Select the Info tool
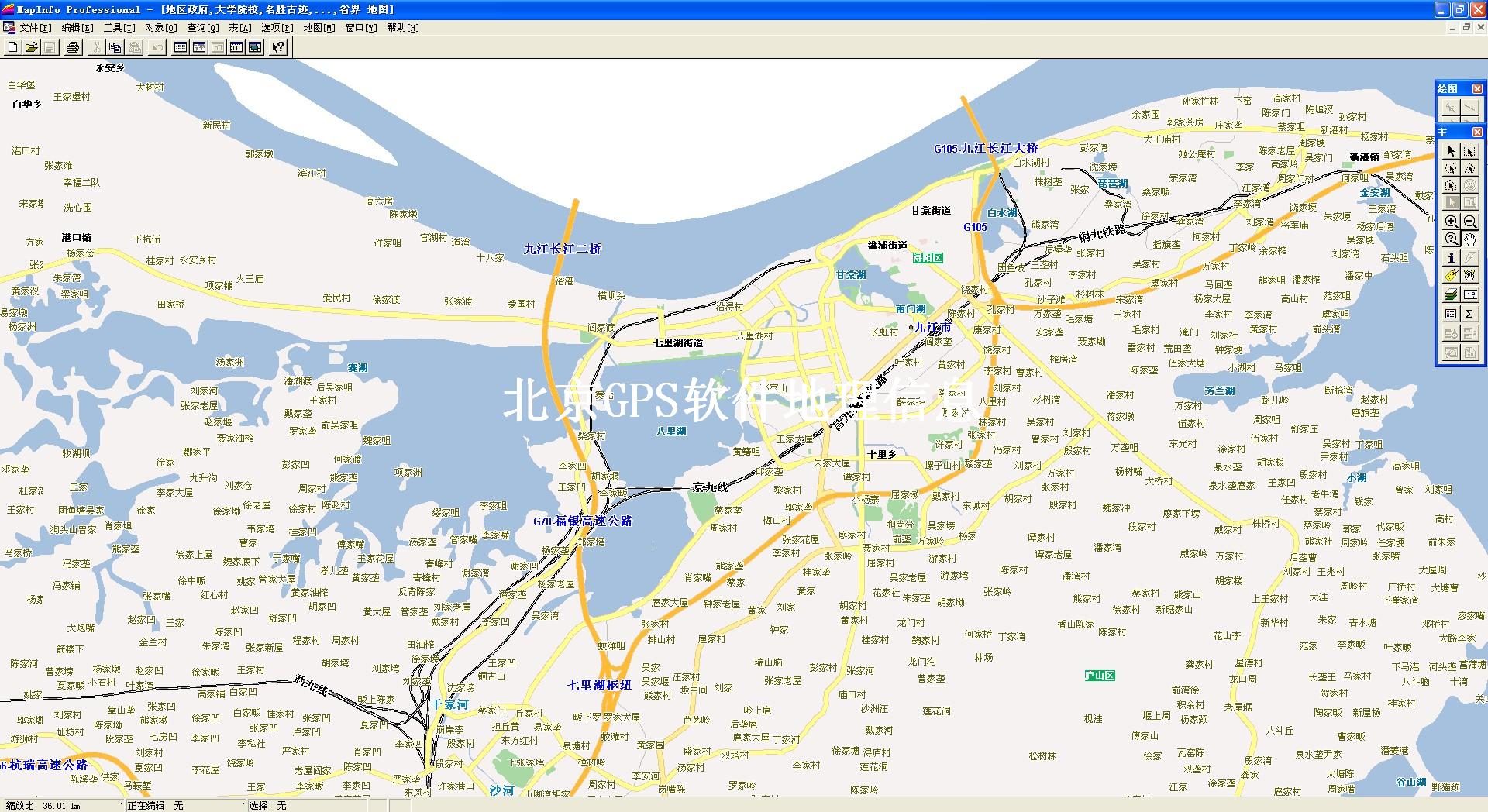1488x812 pixels. [1452, 257]
